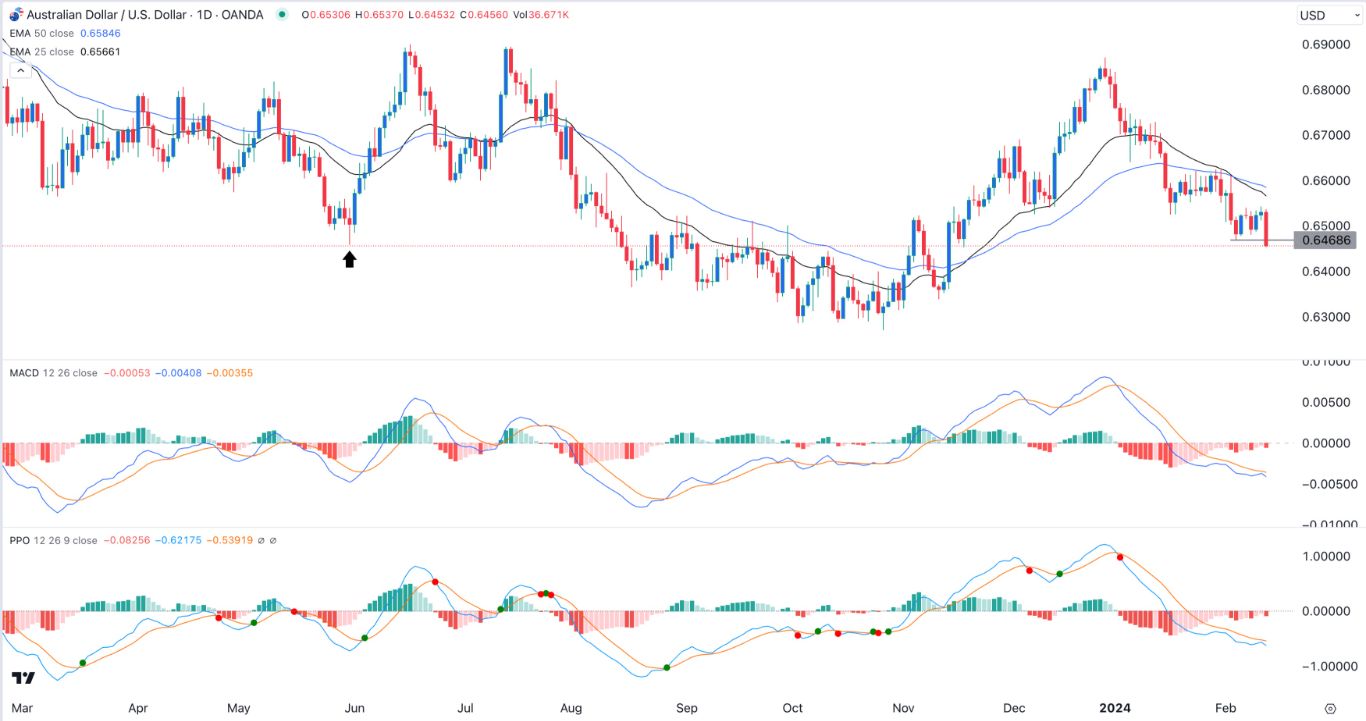Collapse the indicator legend using the chevron
This screenshot has height=721, width=1366.
[x=20, y=70]
